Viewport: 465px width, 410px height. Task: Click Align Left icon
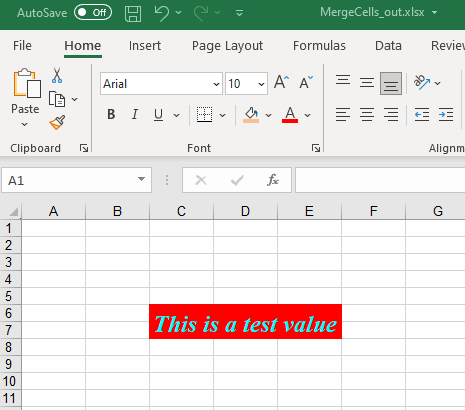coord(343,115)
